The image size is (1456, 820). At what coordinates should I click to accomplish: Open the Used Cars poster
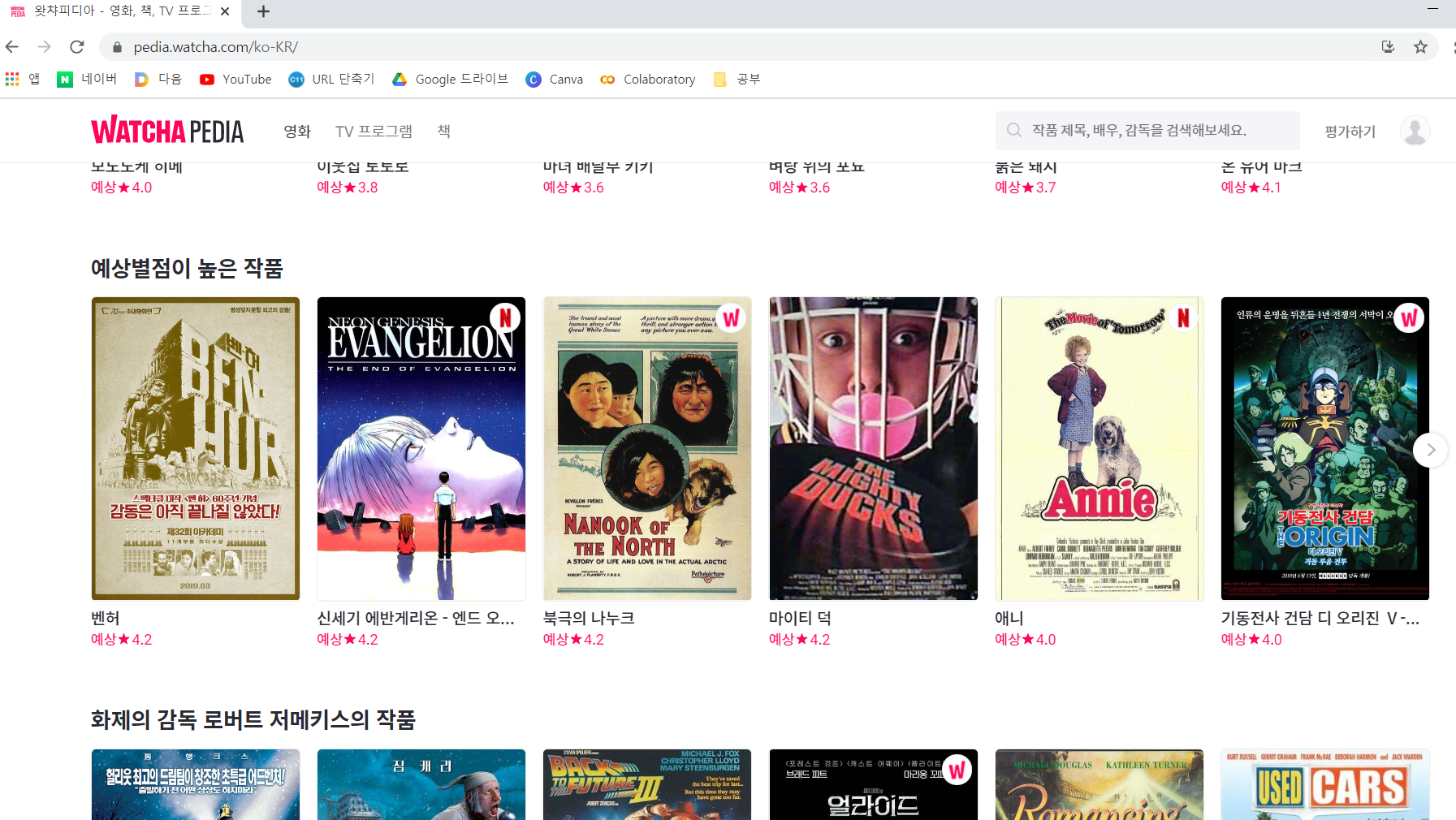[x=1324, y=784]
